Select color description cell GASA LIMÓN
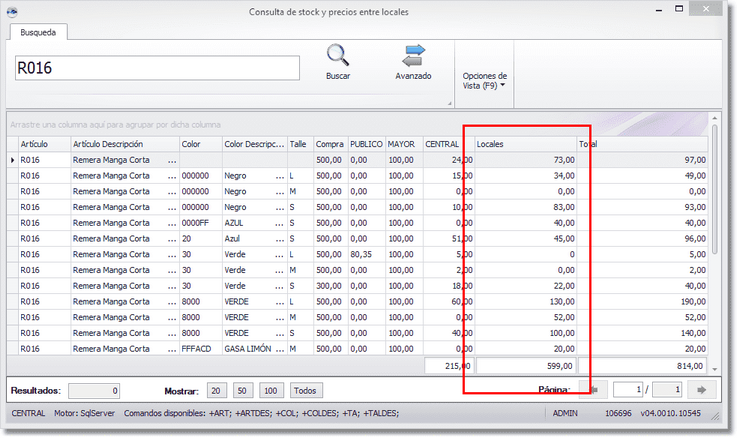 click(255, 349)
